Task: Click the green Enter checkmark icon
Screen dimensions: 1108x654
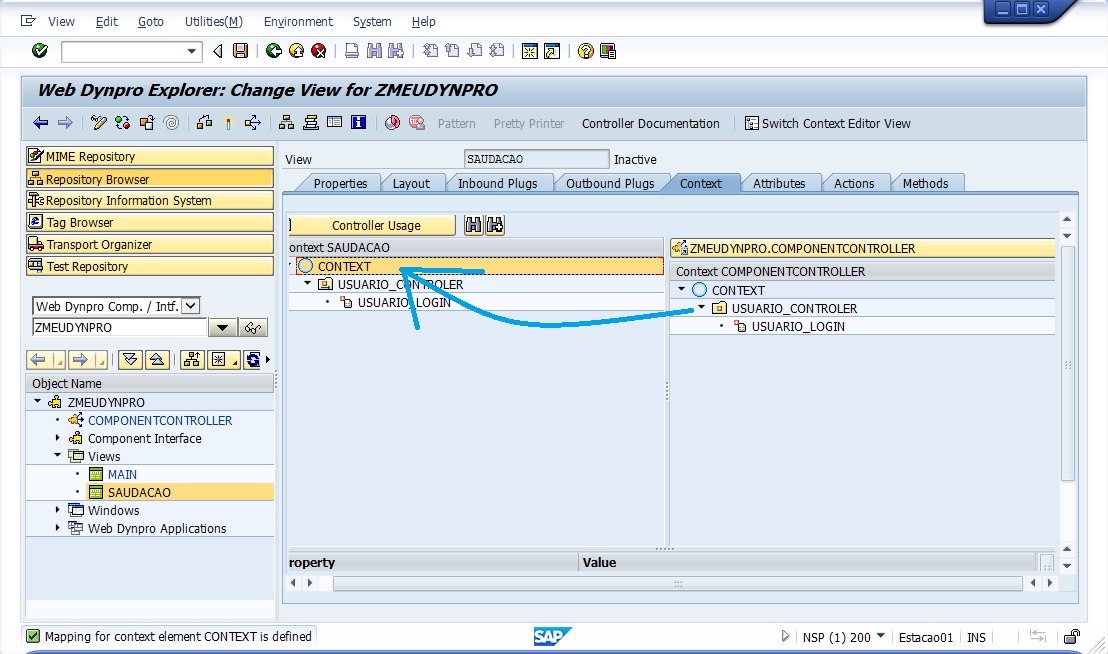Action: tap(40, 51)
